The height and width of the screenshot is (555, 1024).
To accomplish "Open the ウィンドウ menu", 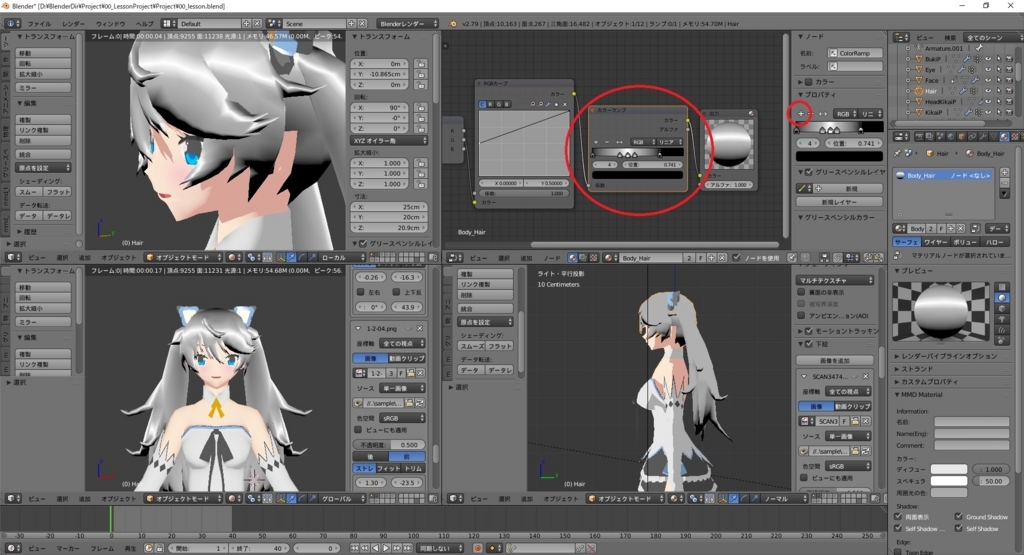I will tap(110, 24).
